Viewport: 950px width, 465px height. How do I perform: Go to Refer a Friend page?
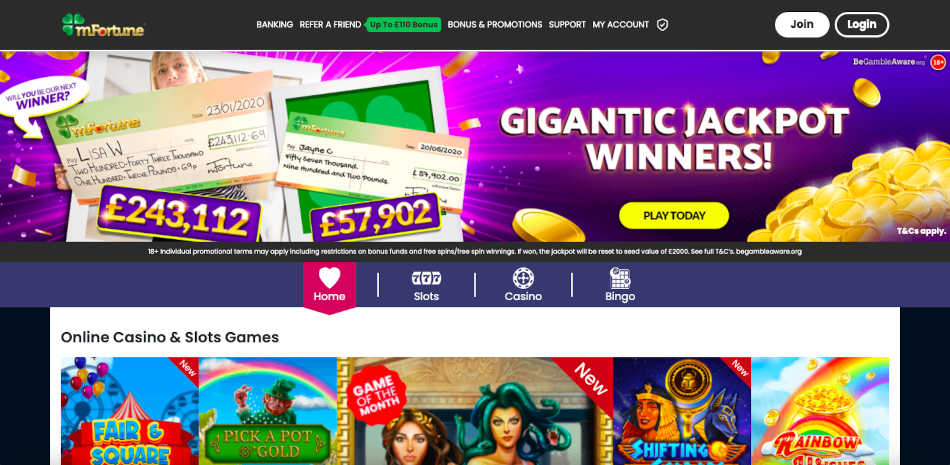pos(330,25)
